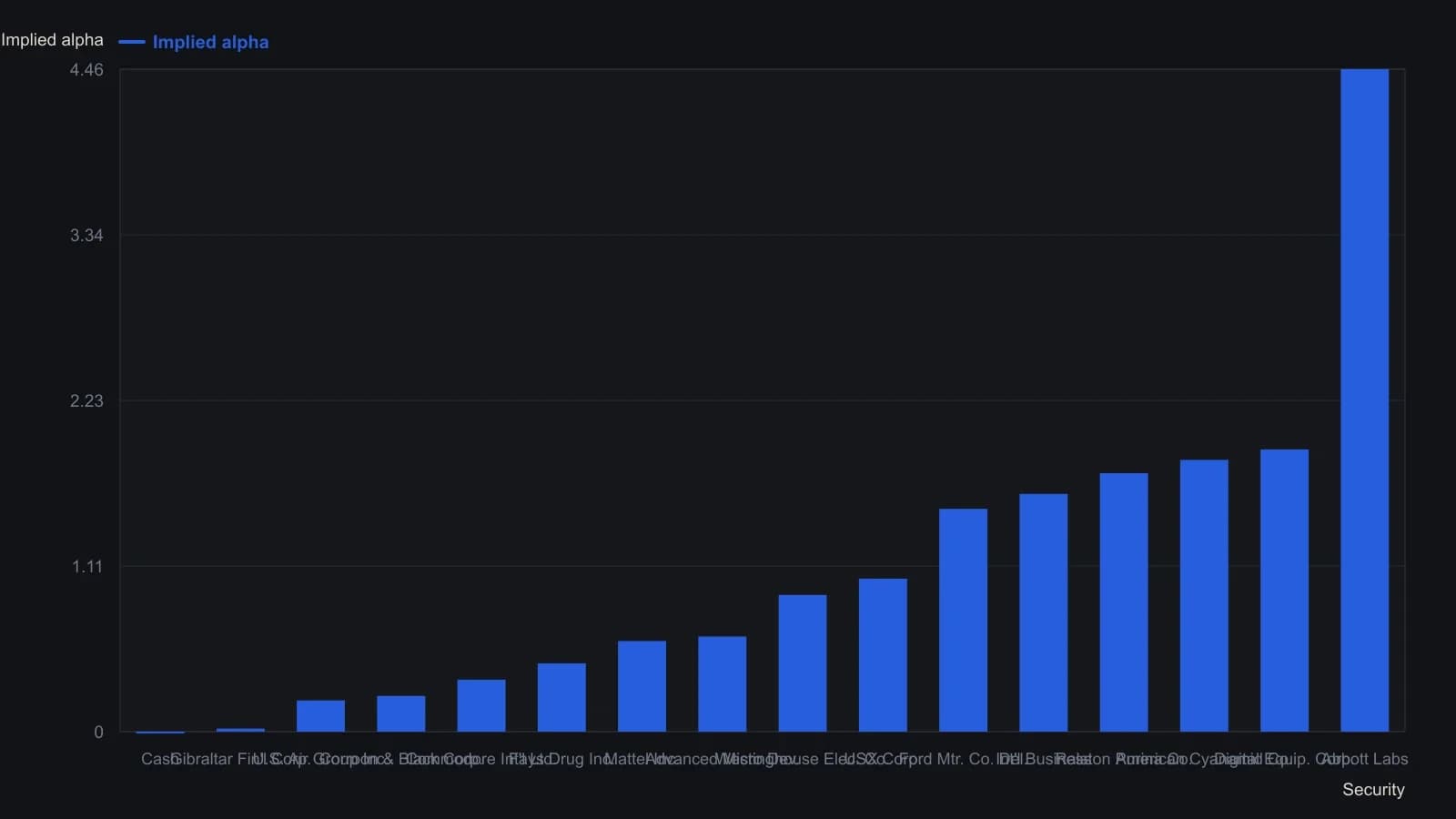The height and width of the screenshot is (819, 1456).
Task: Click the 0 y-axis label
Action: tap(98, 733)
